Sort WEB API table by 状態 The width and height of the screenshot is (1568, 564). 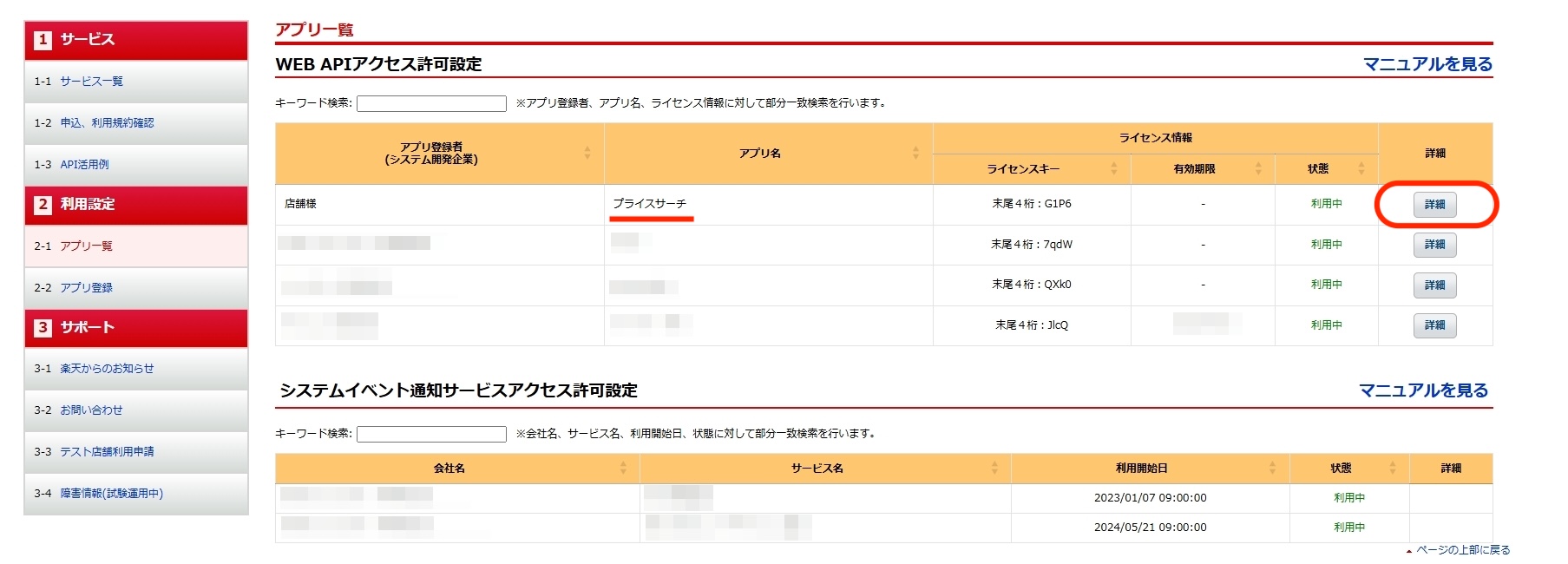click(1361, 169)
